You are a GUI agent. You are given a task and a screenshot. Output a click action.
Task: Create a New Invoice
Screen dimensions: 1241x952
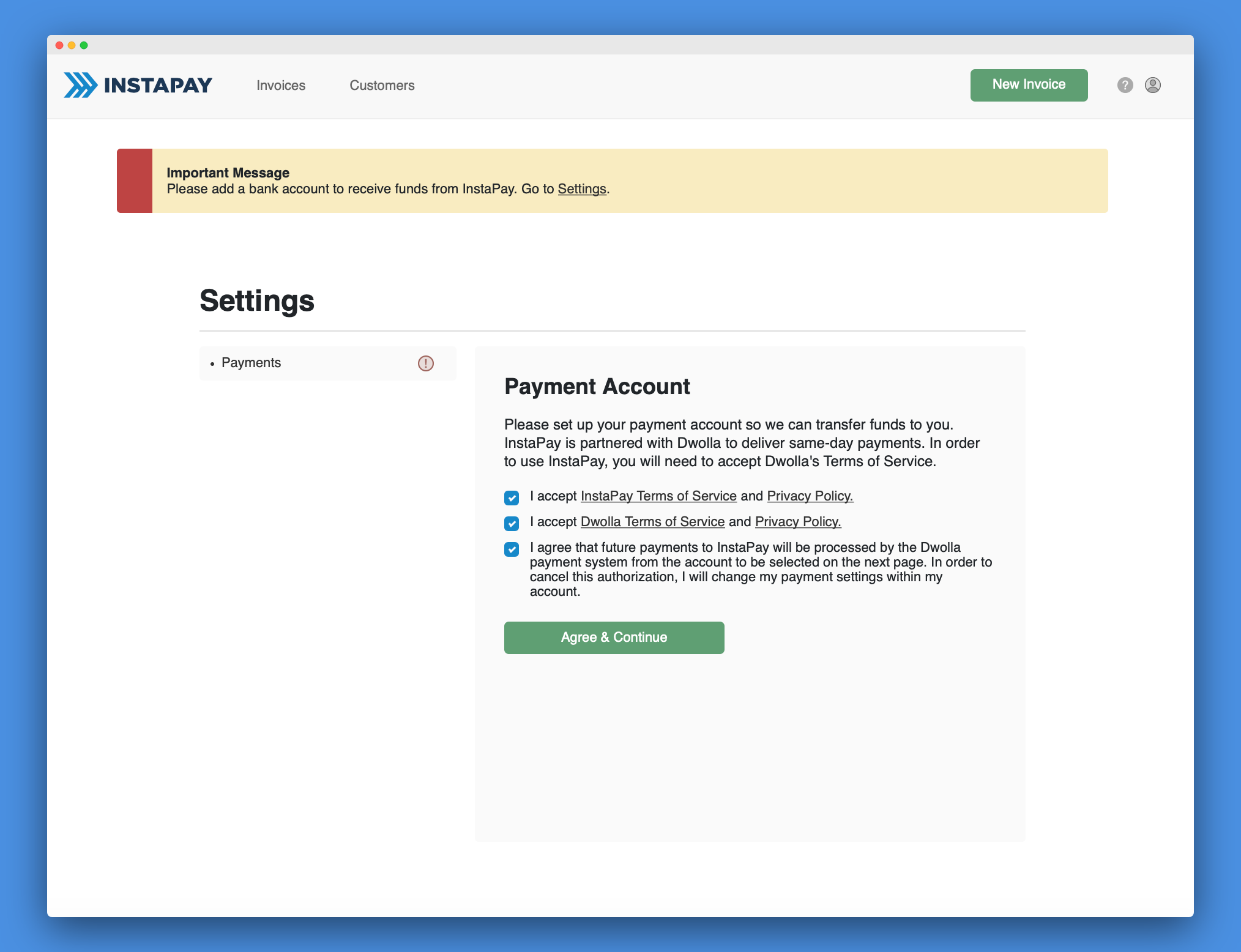1029,85
